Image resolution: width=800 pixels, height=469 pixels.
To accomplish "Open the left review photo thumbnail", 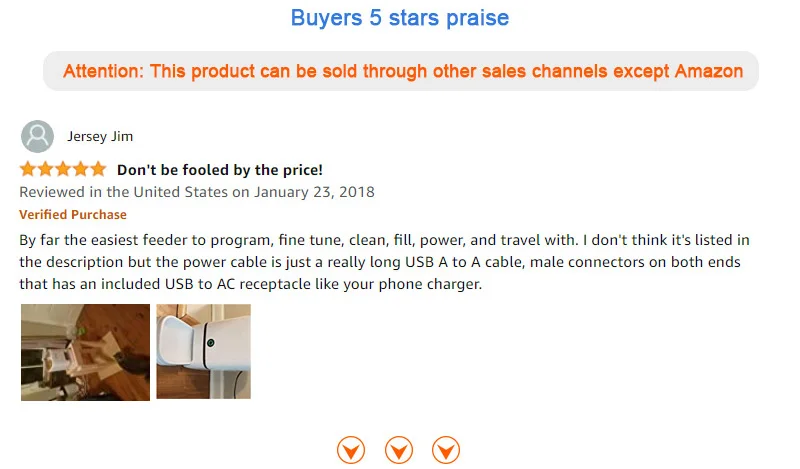I will click(x=85, y=352).
